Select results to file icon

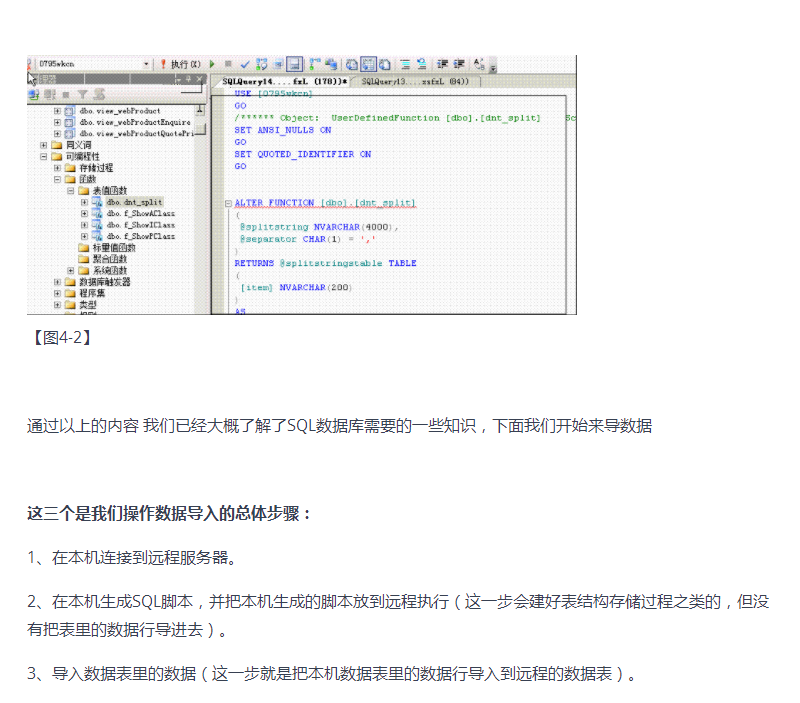[x=385, y=64]
